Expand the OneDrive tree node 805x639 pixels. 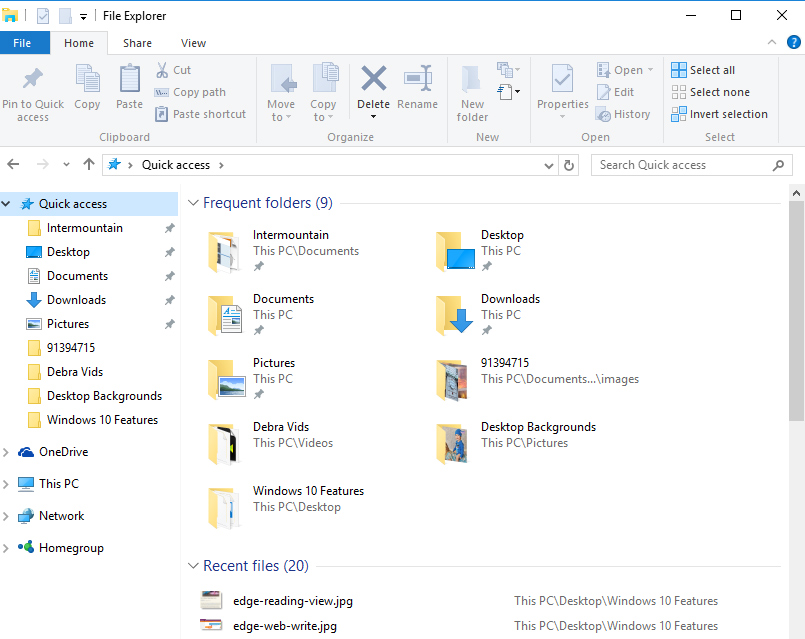coord(6,452)
